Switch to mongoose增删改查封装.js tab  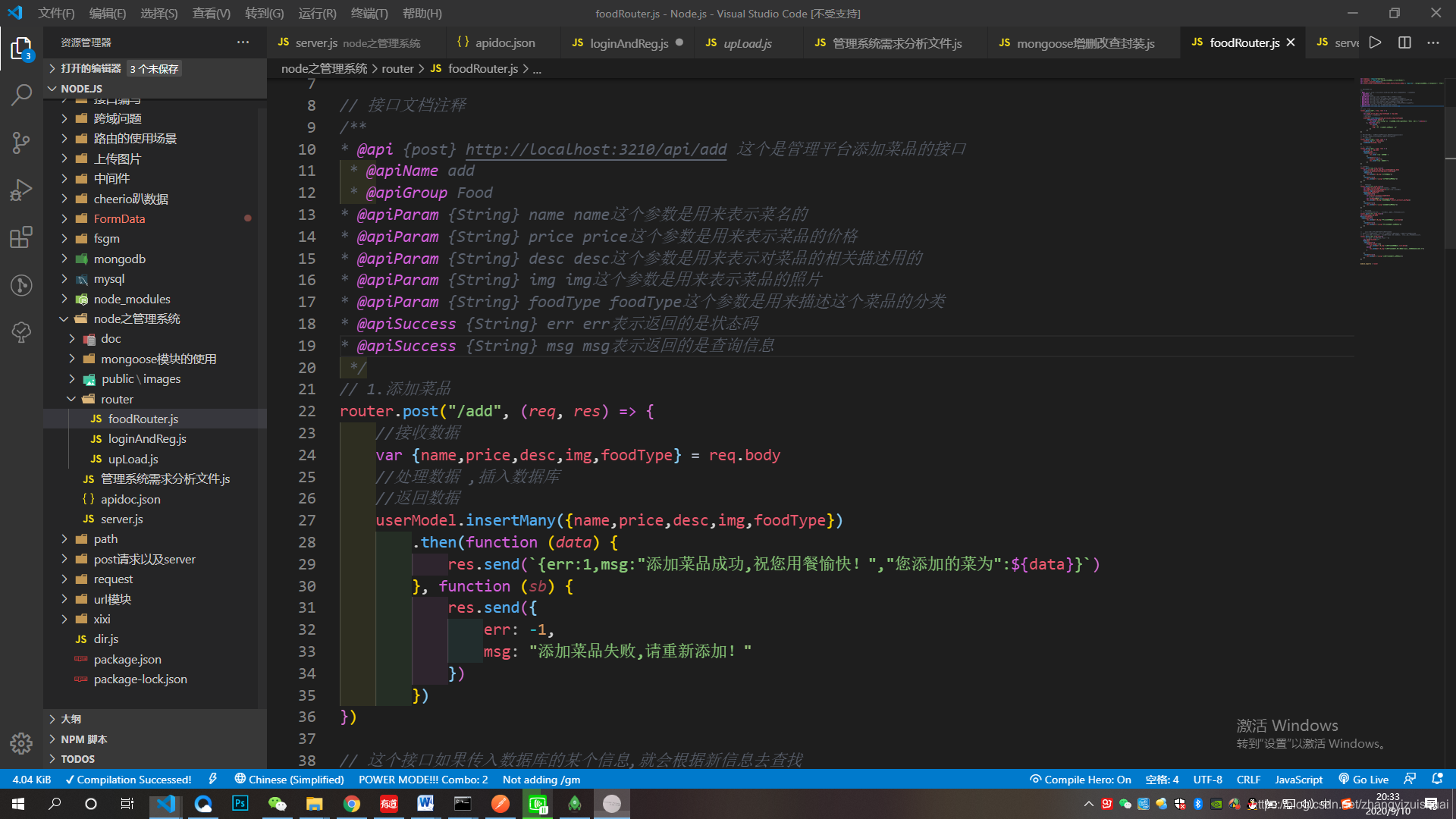[x=1085, y=42]
